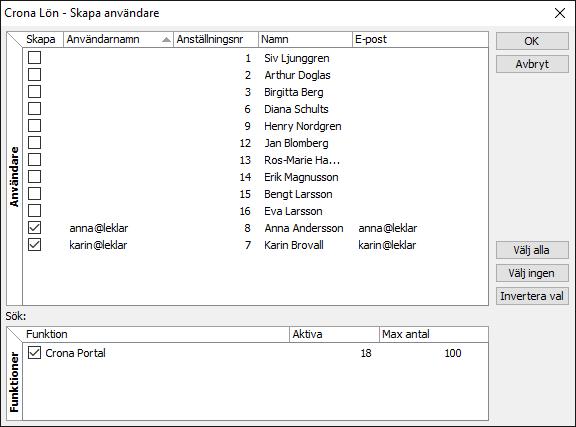Uncheck the Skapa box for Karin Brovall

click(35, 244)
